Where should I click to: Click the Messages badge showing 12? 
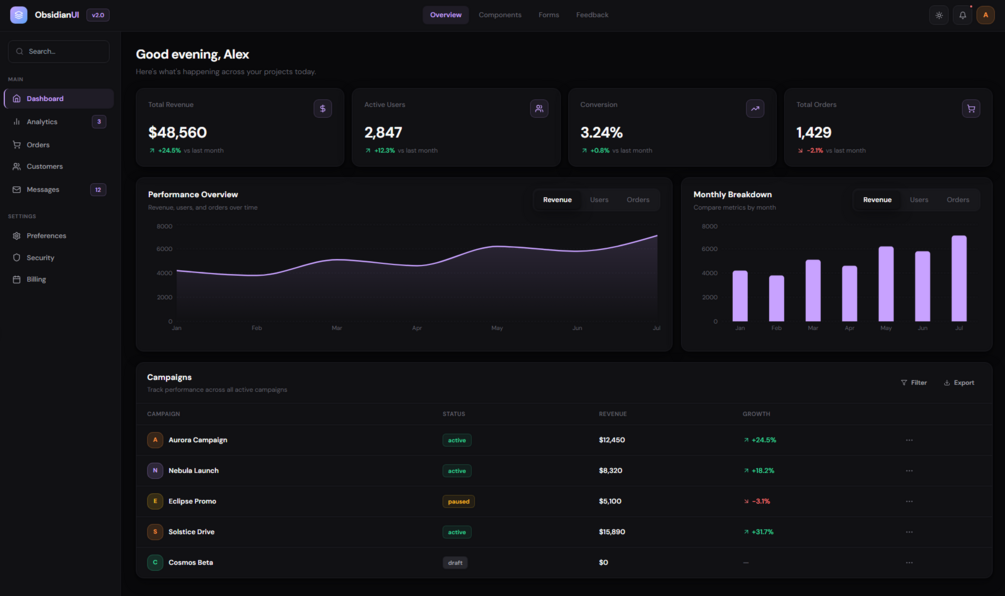tap(98, 190)
